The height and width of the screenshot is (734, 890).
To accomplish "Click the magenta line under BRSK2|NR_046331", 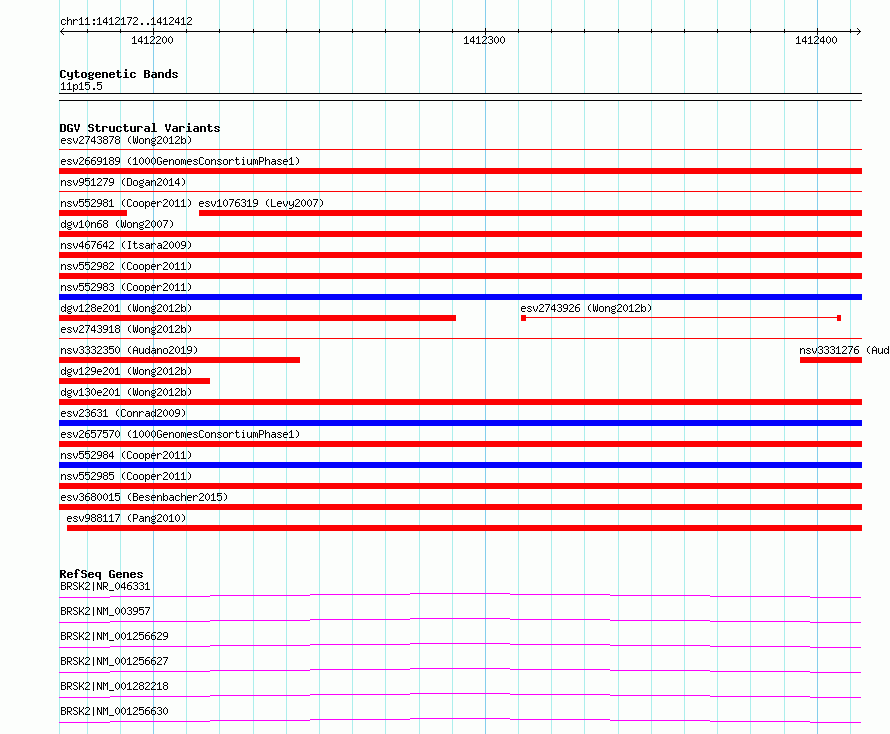I will (460, 595).
